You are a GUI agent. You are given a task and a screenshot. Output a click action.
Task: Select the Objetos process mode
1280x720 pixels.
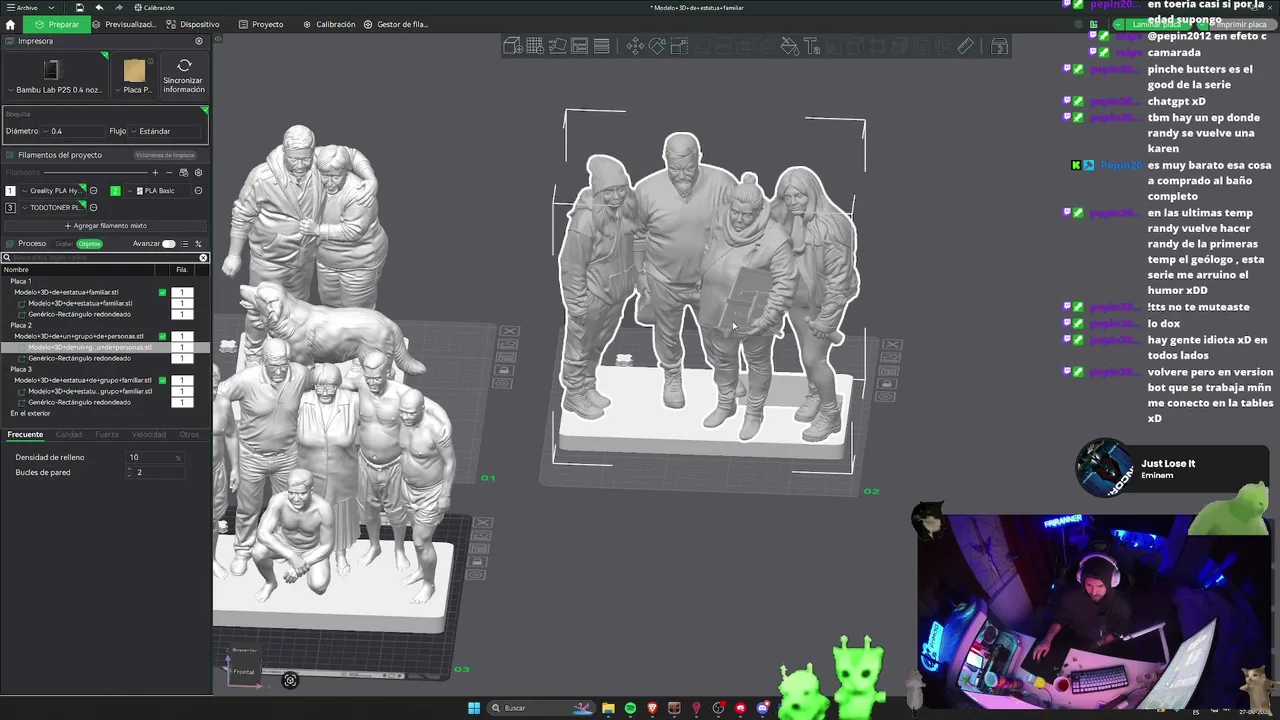[90, 244]
